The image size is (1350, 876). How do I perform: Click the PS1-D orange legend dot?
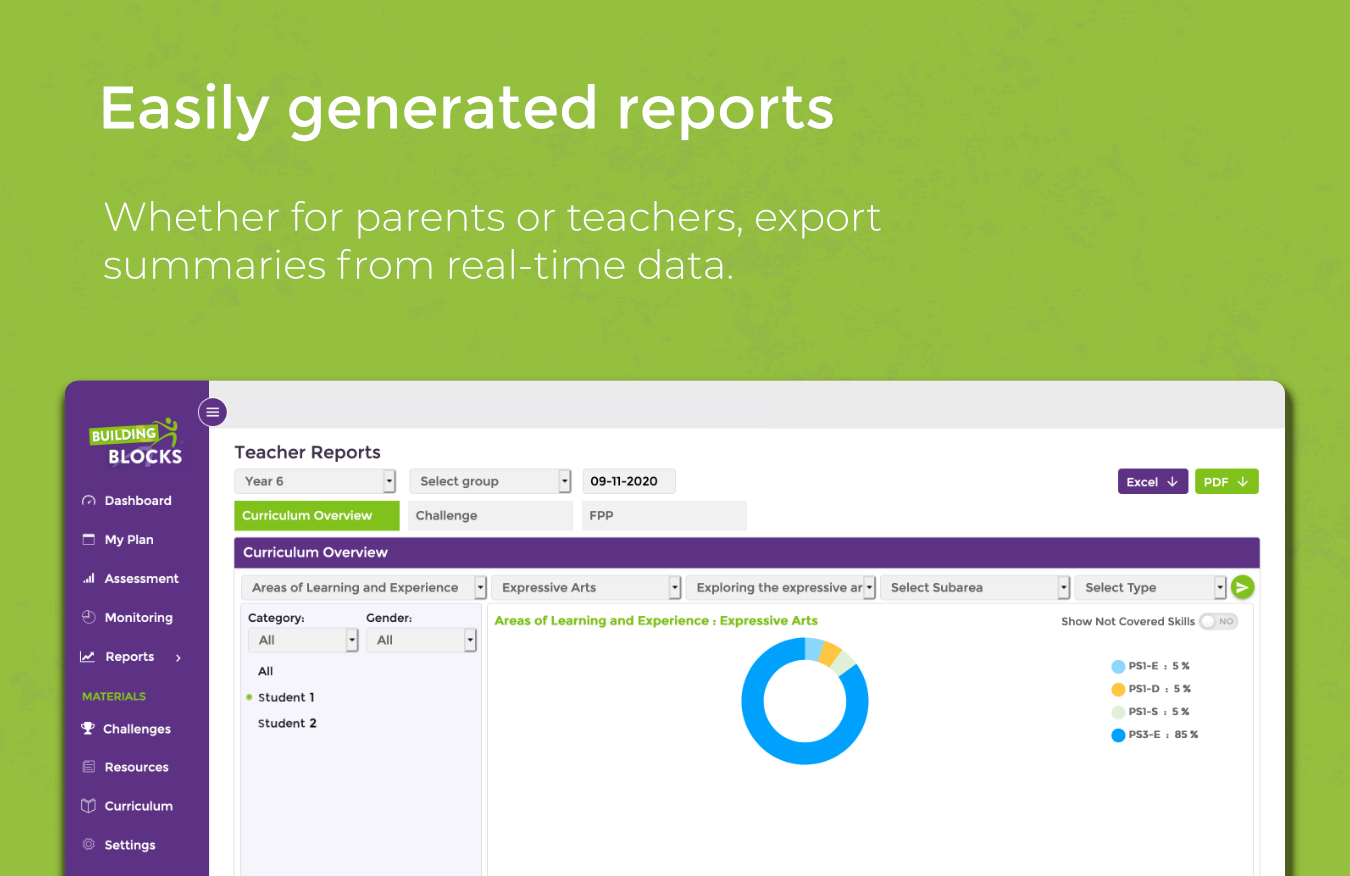(x=1118, y=689)
